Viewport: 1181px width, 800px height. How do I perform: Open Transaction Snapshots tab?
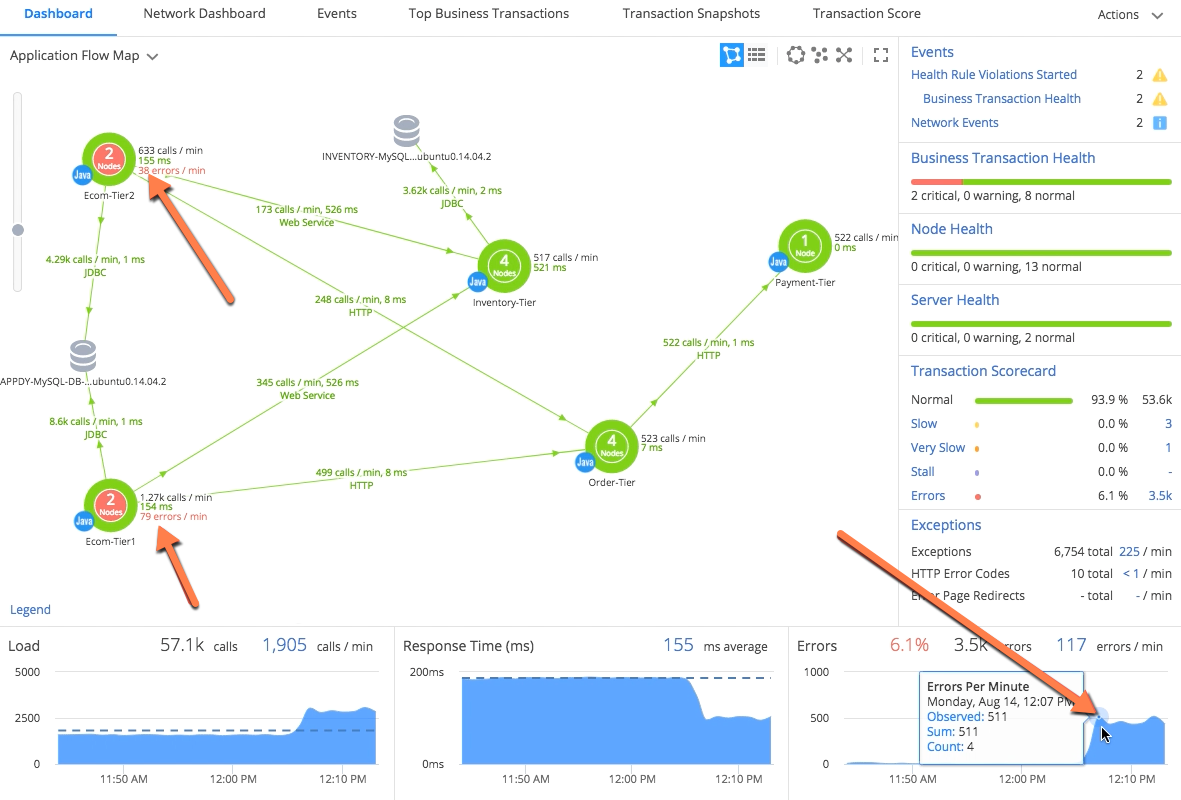691,14
